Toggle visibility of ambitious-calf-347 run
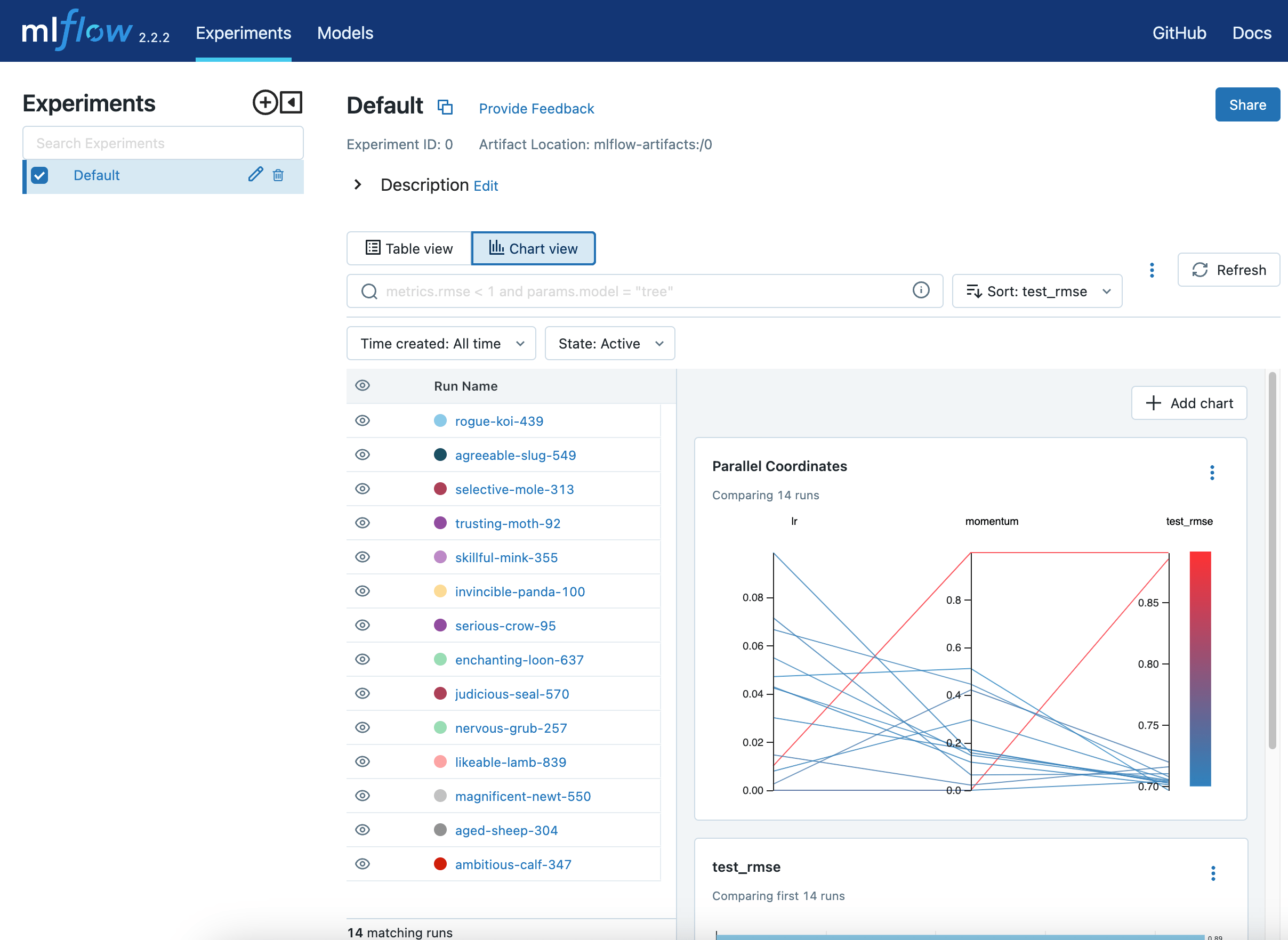1288x940 pixels. [x=362, y=864]
